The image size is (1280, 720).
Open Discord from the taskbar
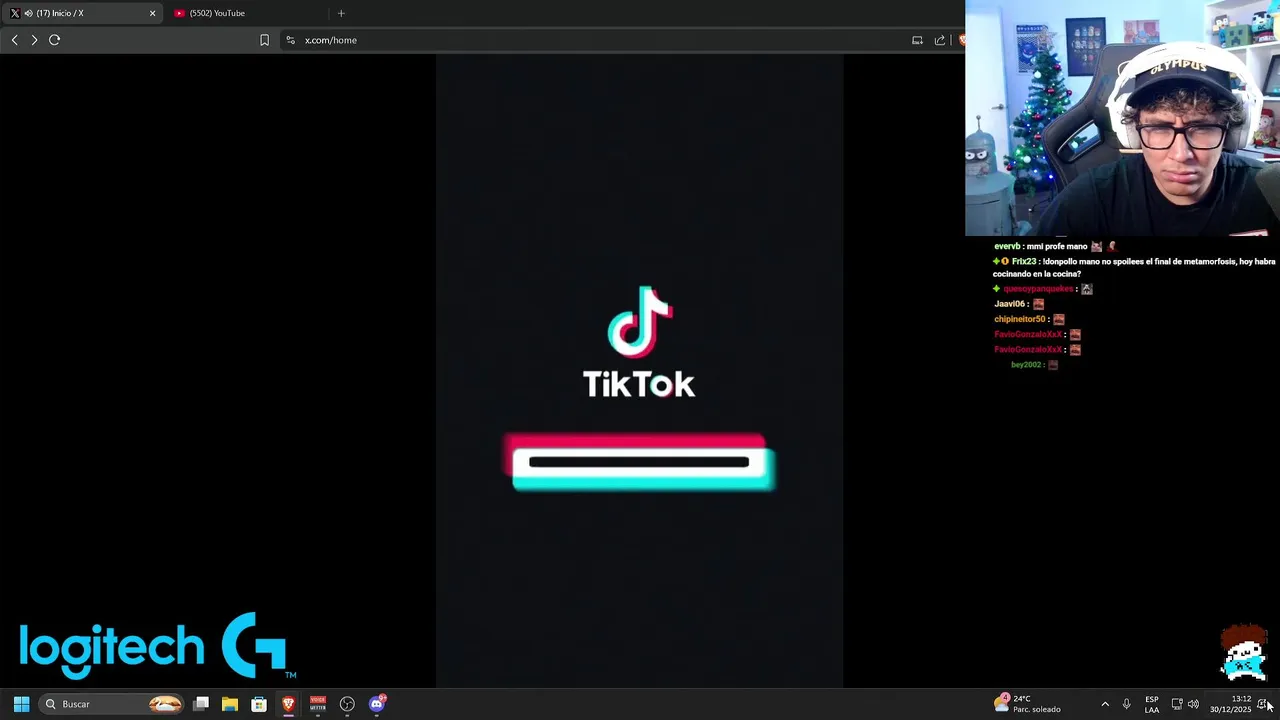point(377,704)
